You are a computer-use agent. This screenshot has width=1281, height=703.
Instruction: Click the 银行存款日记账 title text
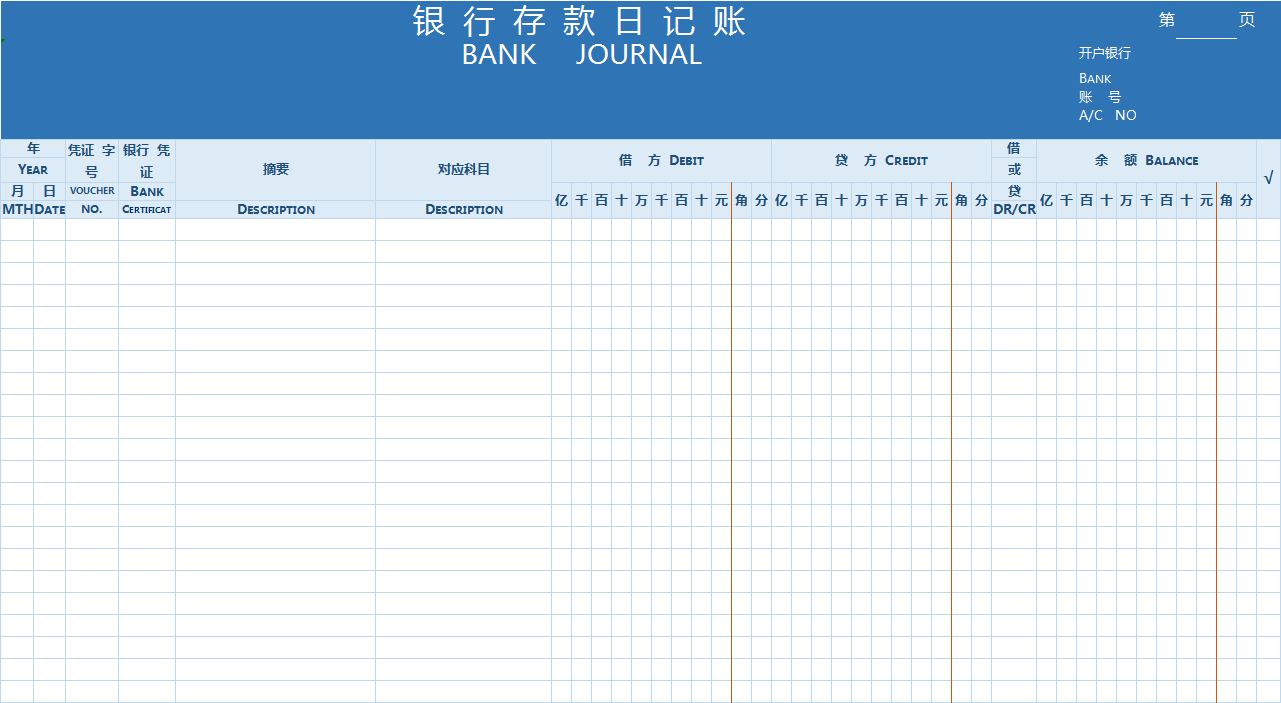[578, 22]
